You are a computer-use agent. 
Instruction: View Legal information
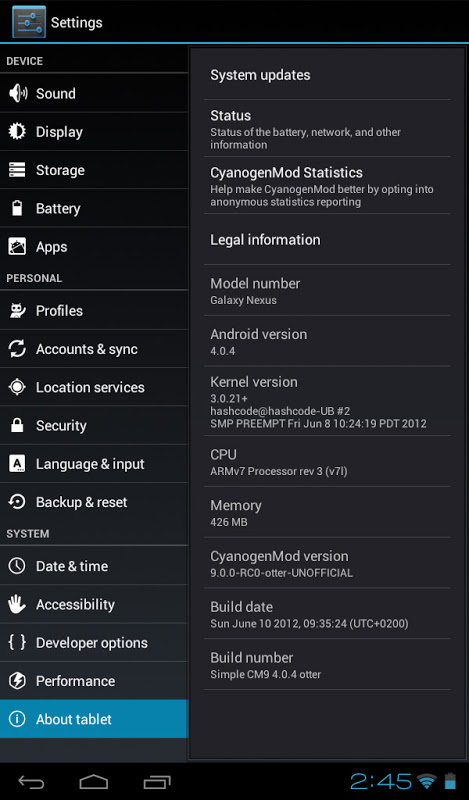click(327, 240)
